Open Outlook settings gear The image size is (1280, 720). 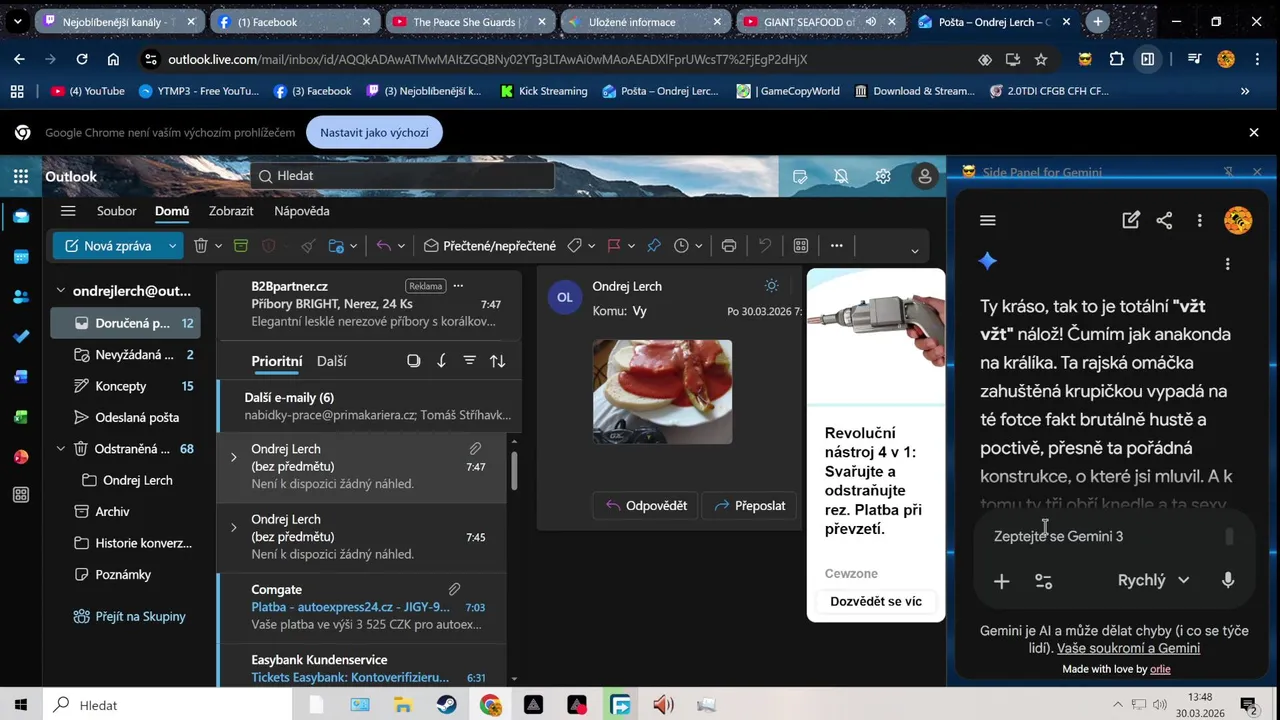click(883, 177)
